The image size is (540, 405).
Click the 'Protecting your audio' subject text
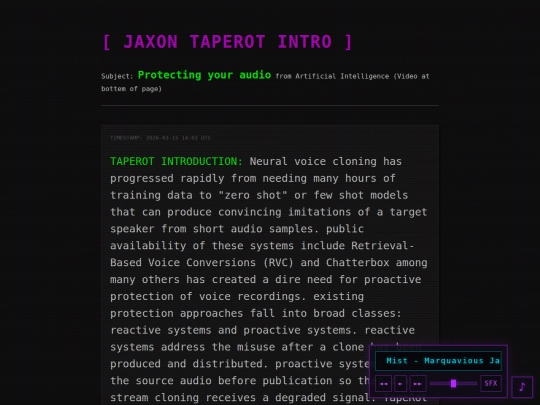click(x=204, y=75)
